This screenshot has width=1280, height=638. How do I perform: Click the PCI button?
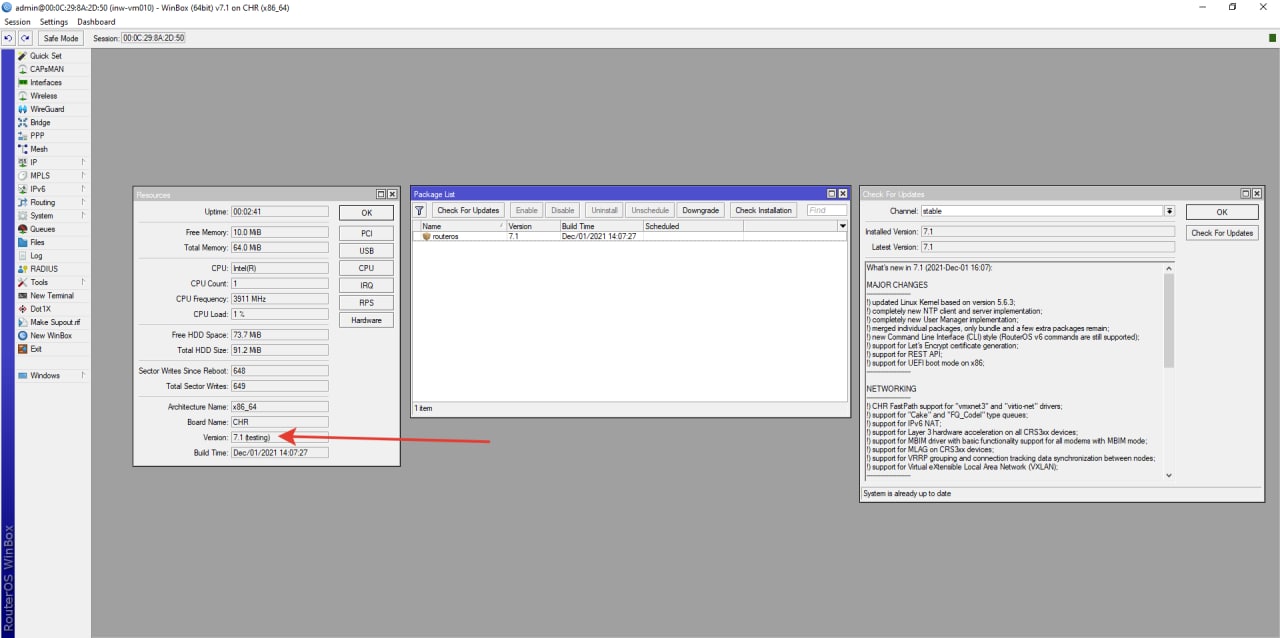[x=366, y=233]
